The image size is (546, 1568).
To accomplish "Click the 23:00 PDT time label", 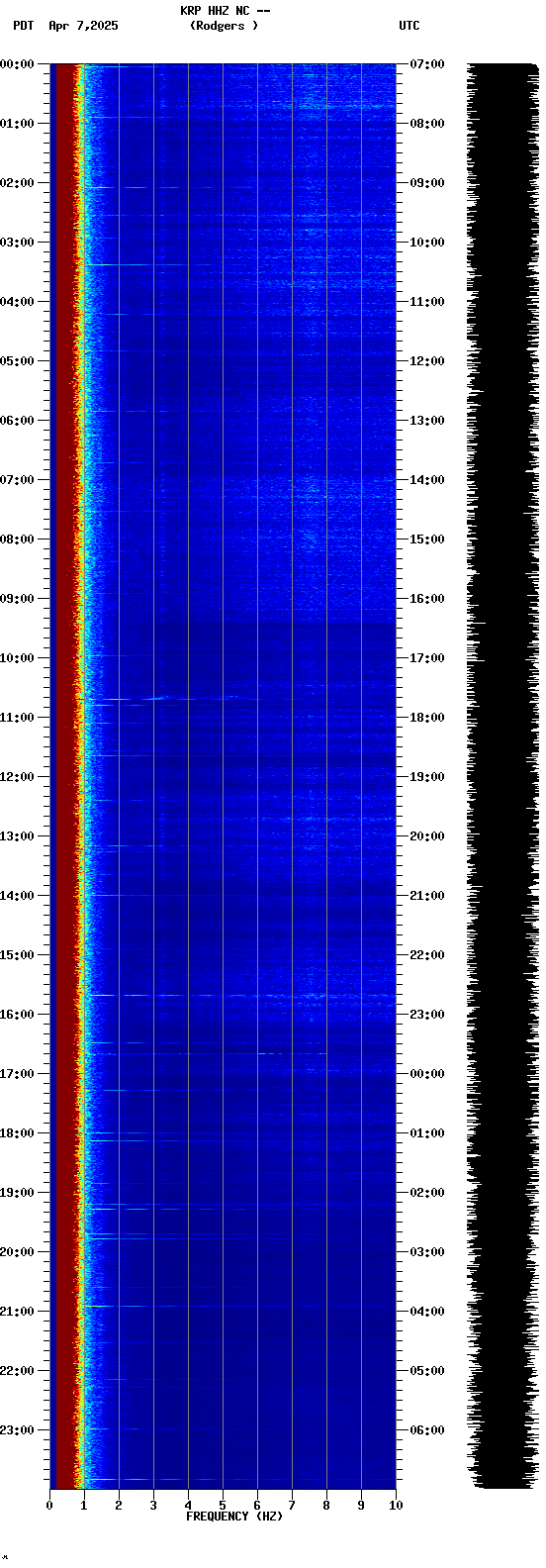I will tap(17, 1430).
